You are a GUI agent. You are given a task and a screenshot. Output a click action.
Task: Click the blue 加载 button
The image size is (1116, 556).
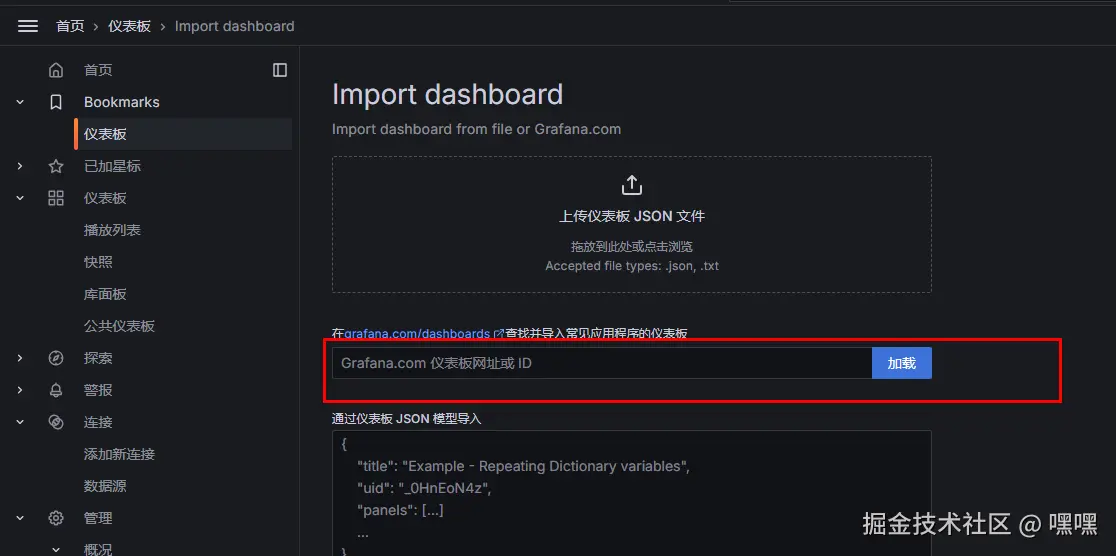point(902,363)
